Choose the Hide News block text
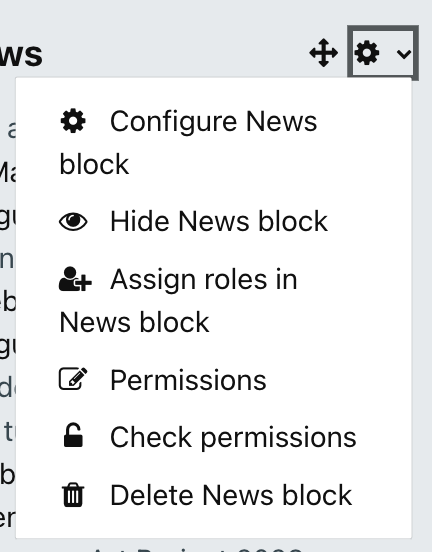This screenshot has height=552, width=432. (x=219, y=221)
